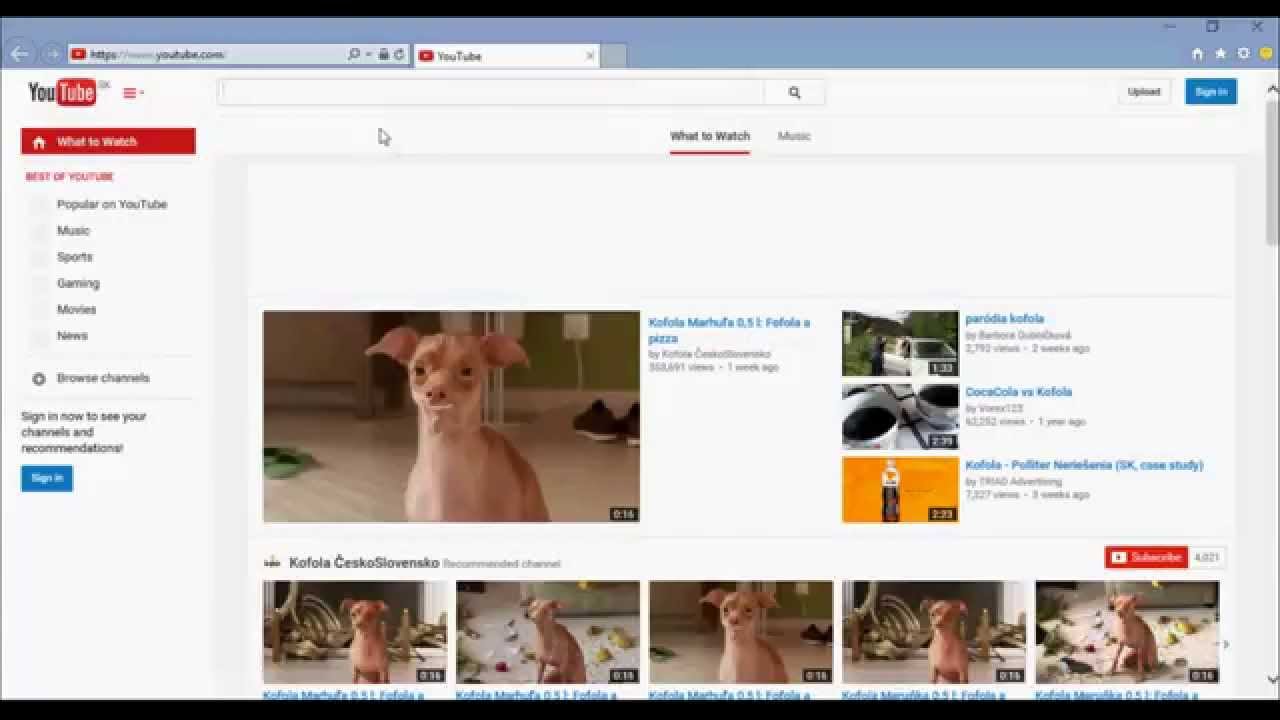Open the first video thumbnail in channel row
The height and width of the screenshot is (720, 1280).
355,632
